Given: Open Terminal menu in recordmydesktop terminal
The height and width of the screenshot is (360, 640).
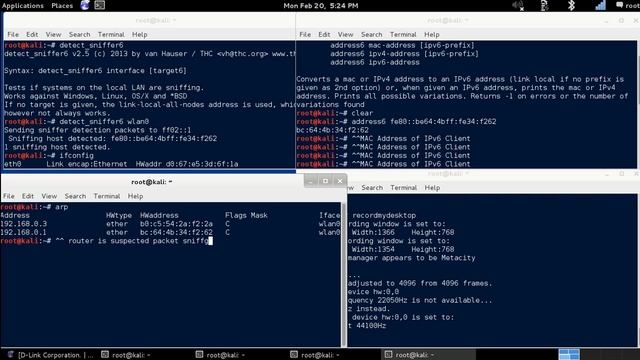Looking at the screenshot, I should pos(404,188).
